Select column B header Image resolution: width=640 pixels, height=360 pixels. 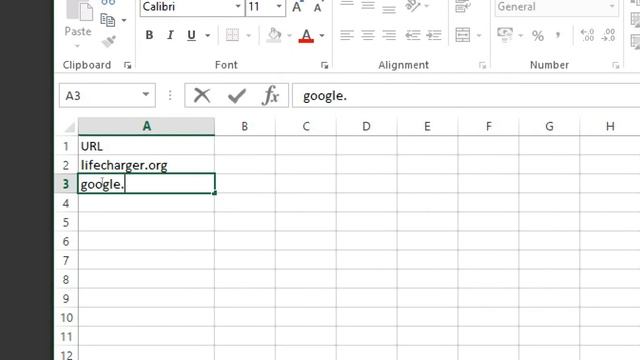(x=244, y=127)
